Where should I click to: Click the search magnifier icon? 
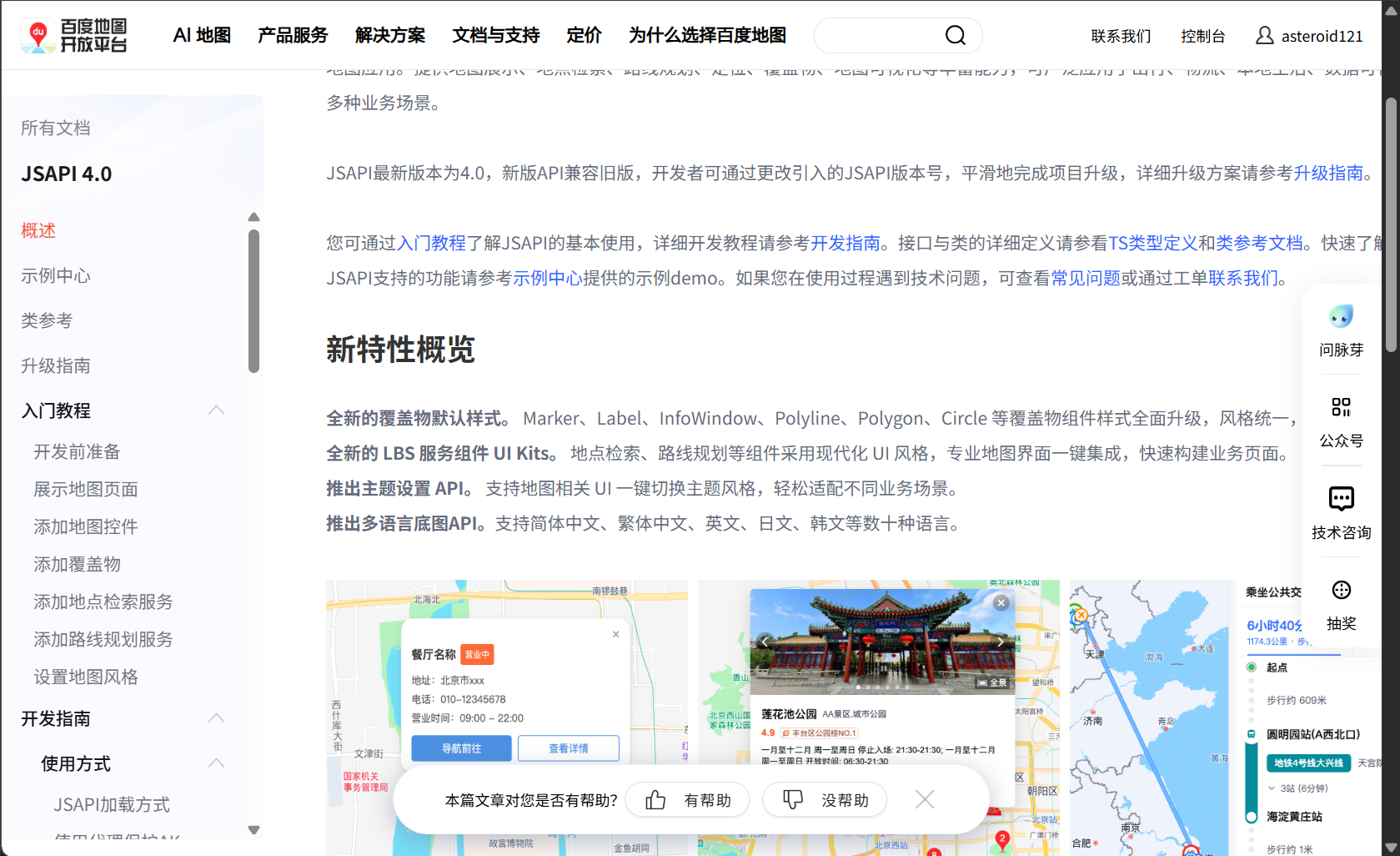(x=955, y=35)
